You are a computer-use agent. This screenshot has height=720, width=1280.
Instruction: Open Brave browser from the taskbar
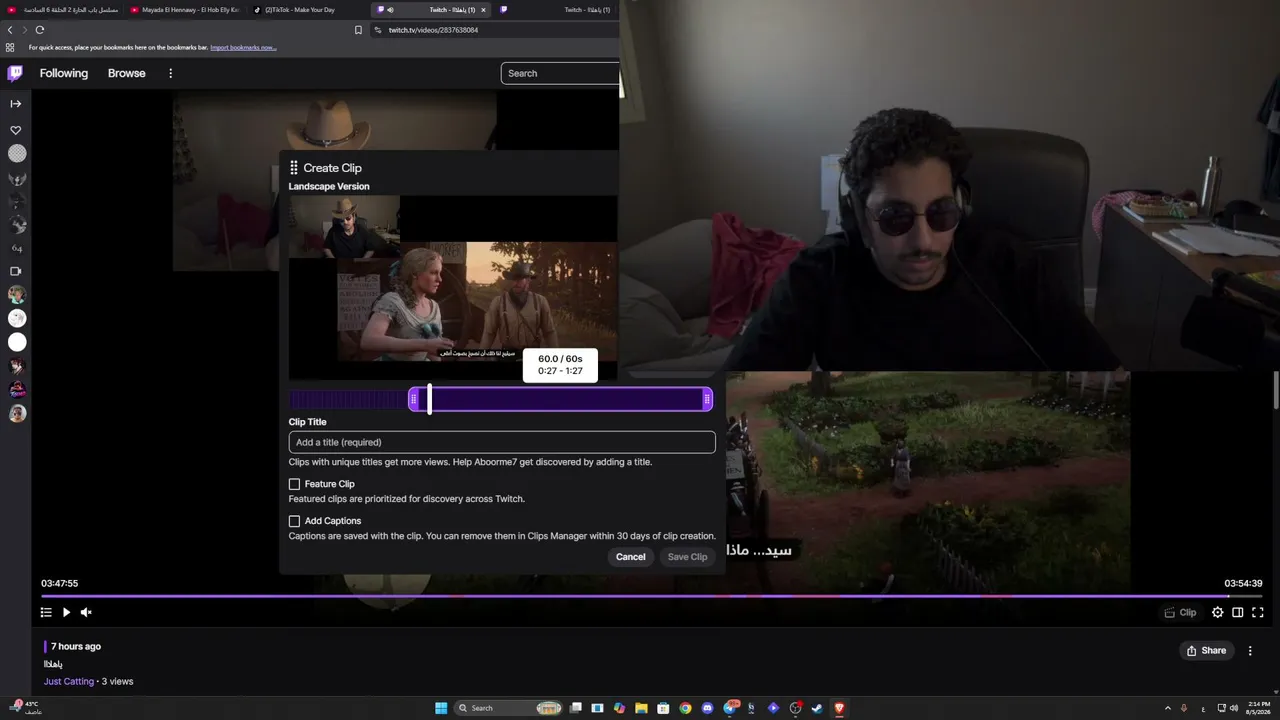tap(839, 708)
